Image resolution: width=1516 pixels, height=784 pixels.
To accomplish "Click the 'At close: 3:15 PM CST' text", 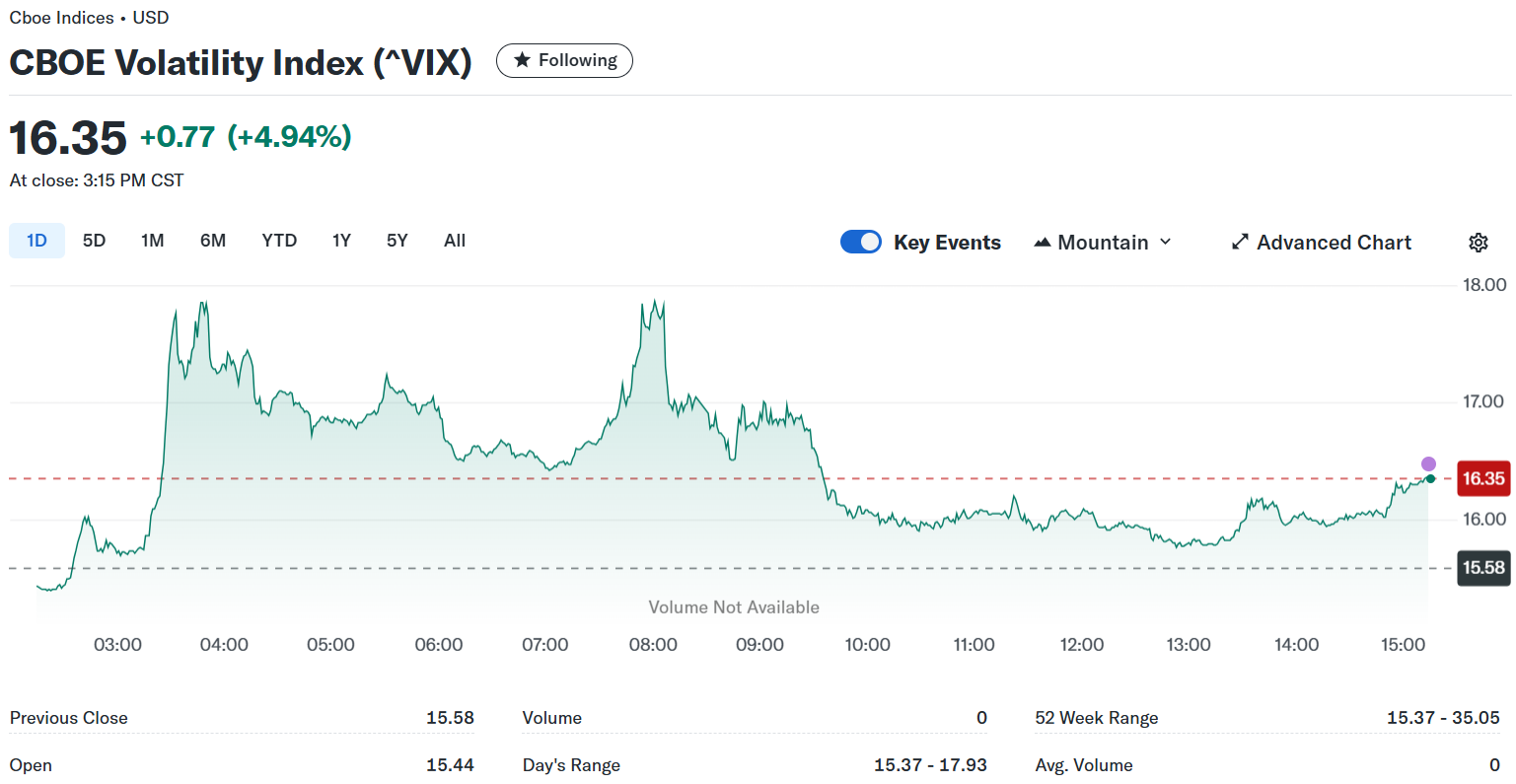I will tap(97, 180).
